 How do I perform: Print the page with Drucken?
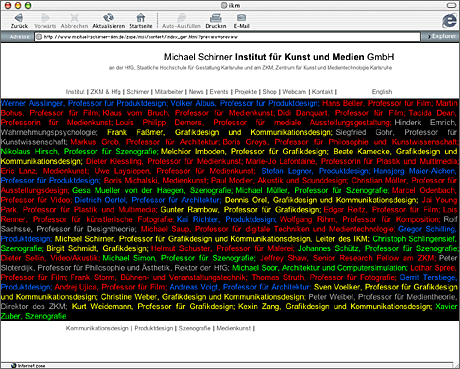tap(216, 21)
